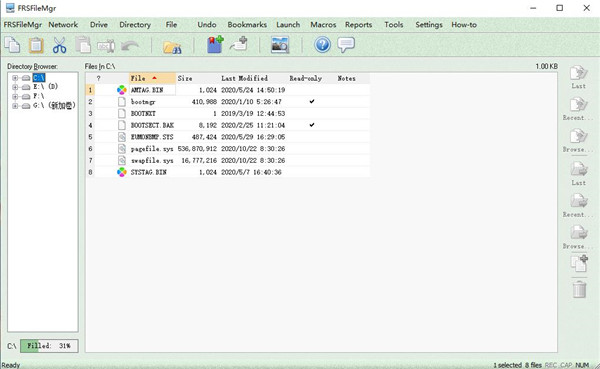Select the F:\ drive in tree
The width and height of the screenshot is (600, 369).
click(39, 96)
